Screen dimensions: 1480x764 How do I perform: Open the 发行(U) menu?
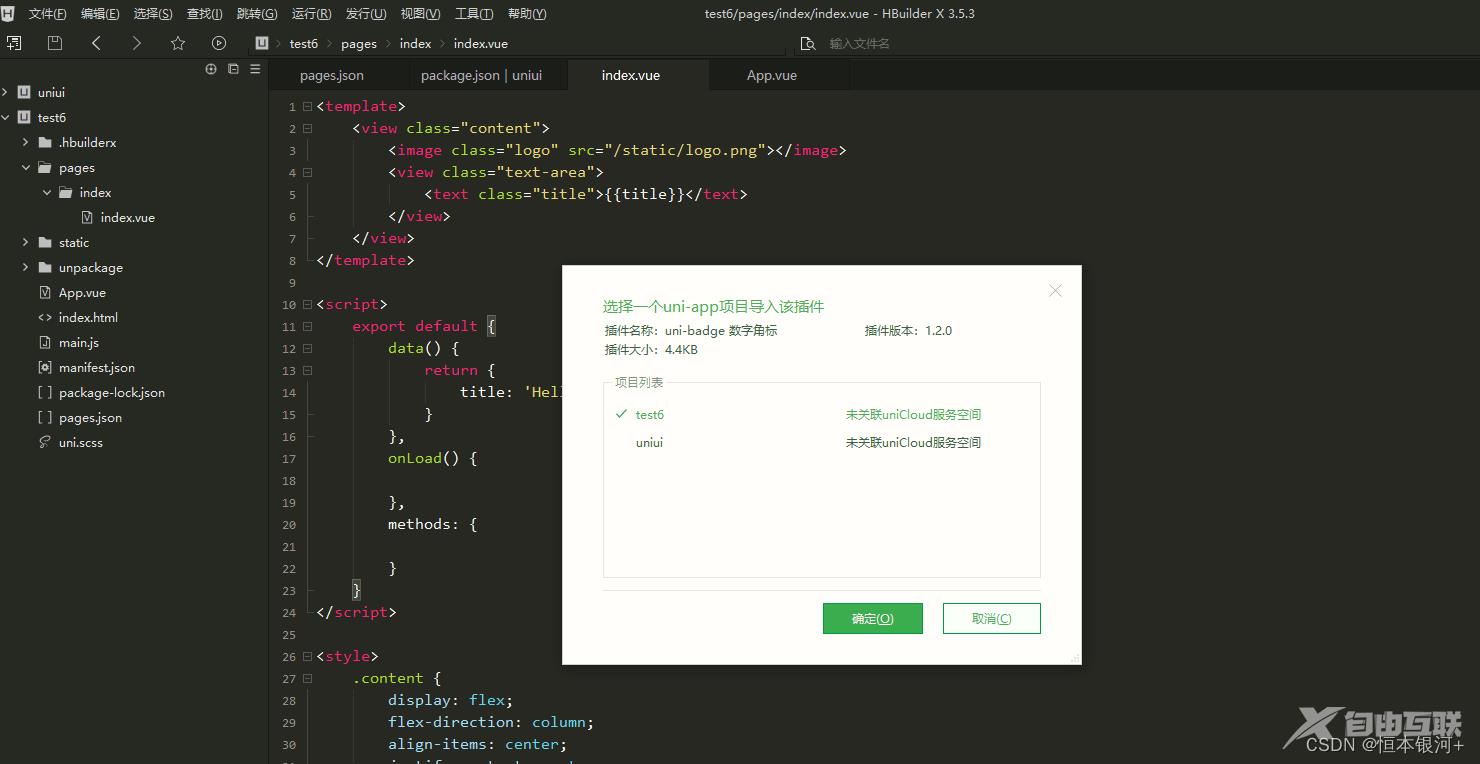(x=366, y=13)
